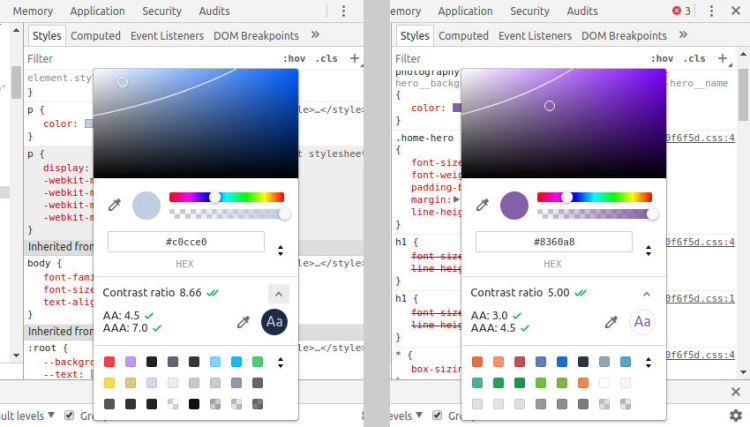Open left Security tab
This screenshot has width=750, height=427.
click(x=162, y=11)
